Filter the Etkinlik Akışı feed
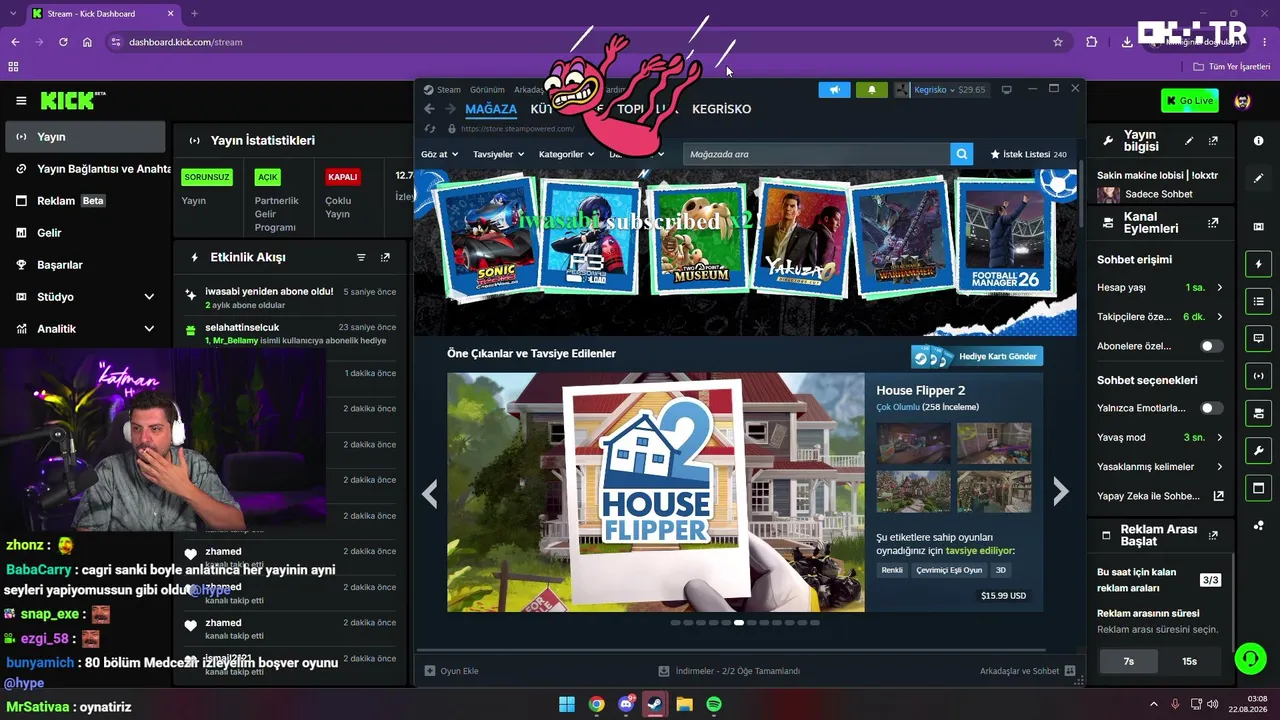The height and width of the screenshot is (720, 1280). pyautogui.click(x=361, y=258)
